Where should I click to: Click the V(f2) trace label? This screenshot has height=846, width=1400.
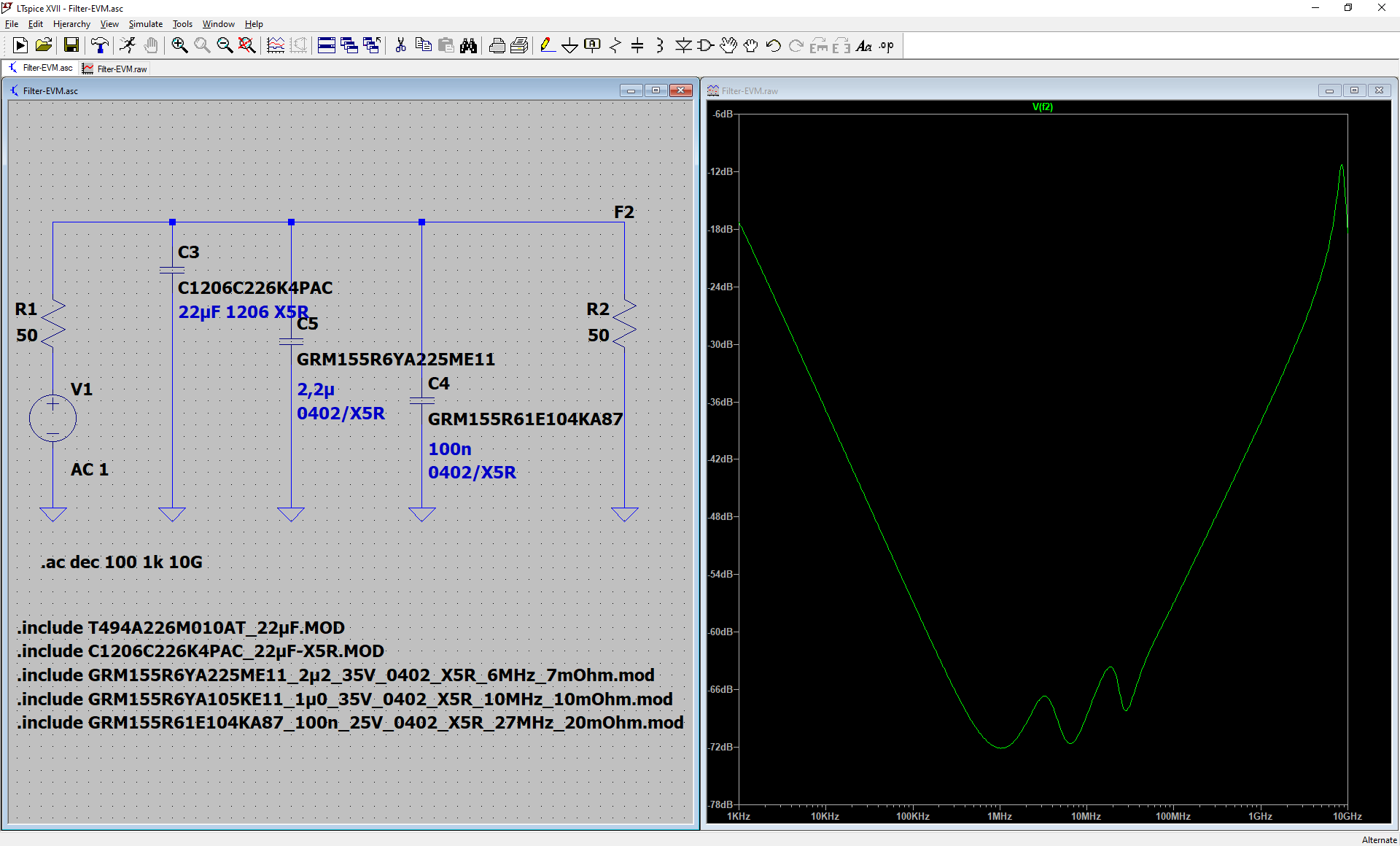[x=1042, y=106]
